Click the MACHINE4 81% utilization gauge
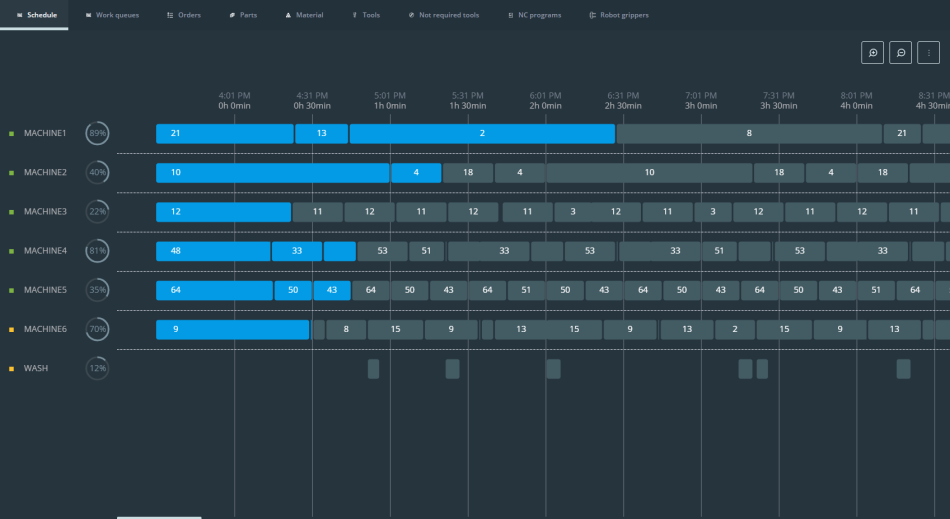This screenshot has height=519, width=950. (x=97, y=251)
